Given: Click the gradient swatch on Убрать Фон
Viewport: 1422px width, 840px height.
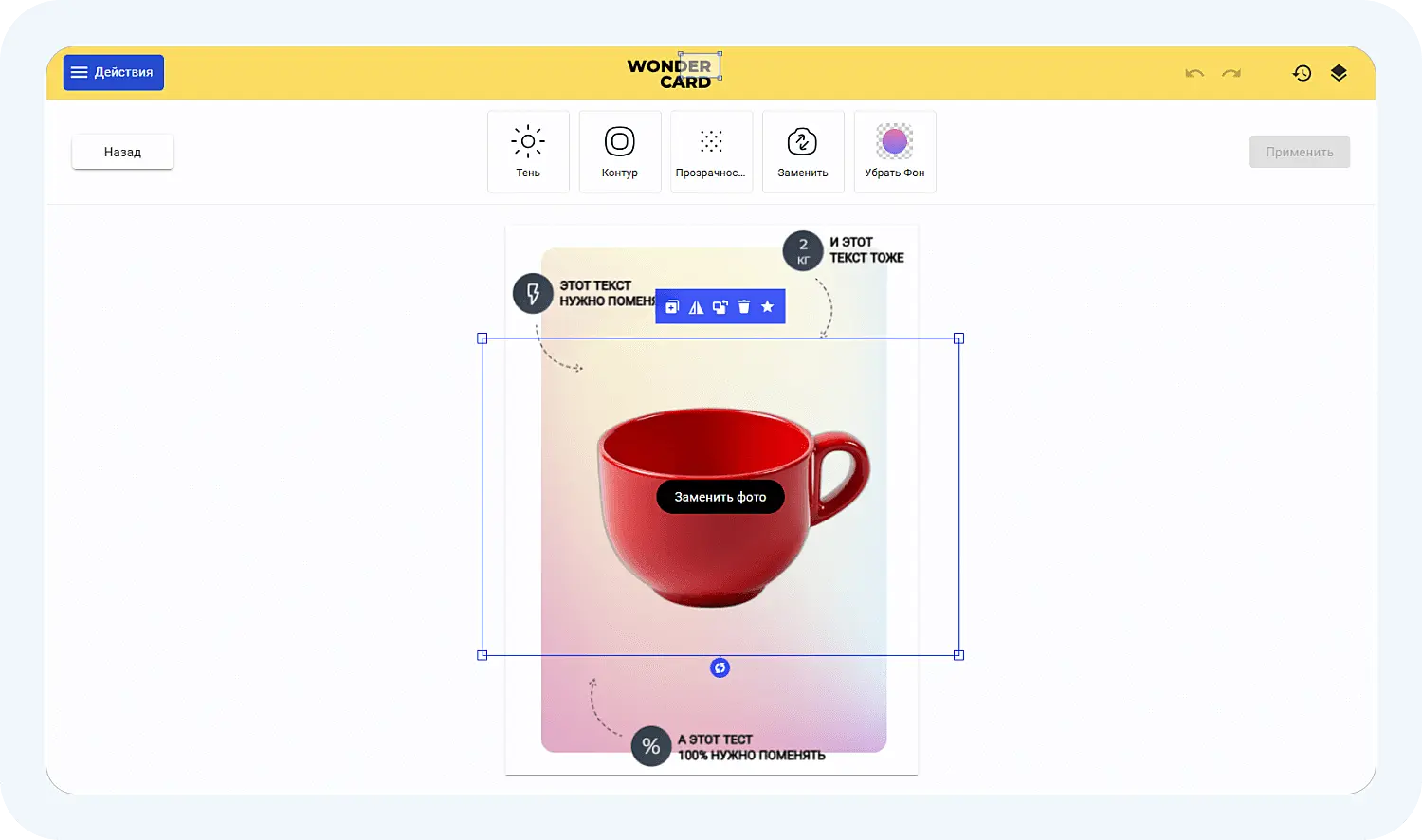Looking at the screenshot, I should click(894, 141).
